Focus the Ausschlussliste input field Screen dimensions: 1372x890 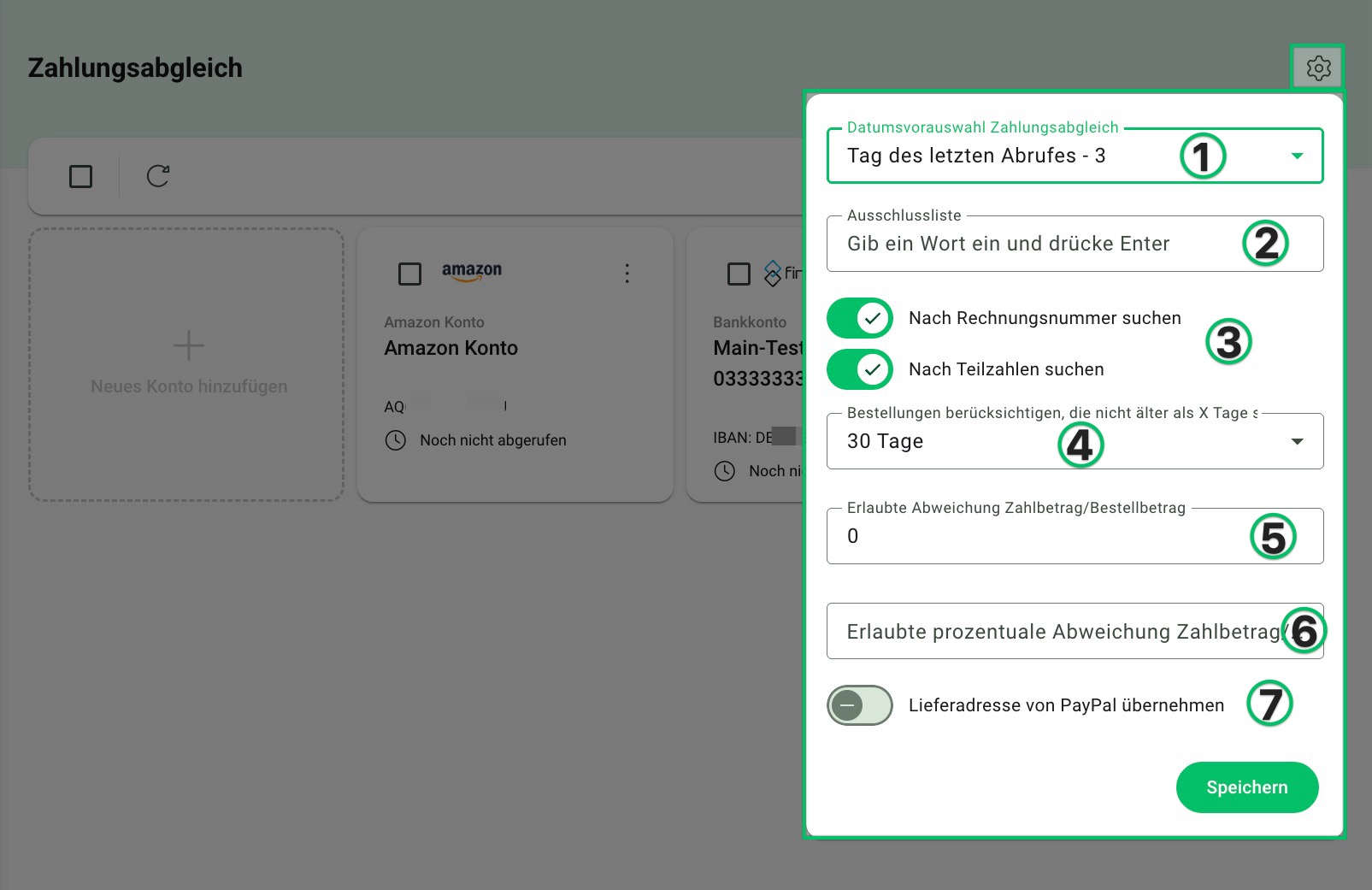(1075, 244)
